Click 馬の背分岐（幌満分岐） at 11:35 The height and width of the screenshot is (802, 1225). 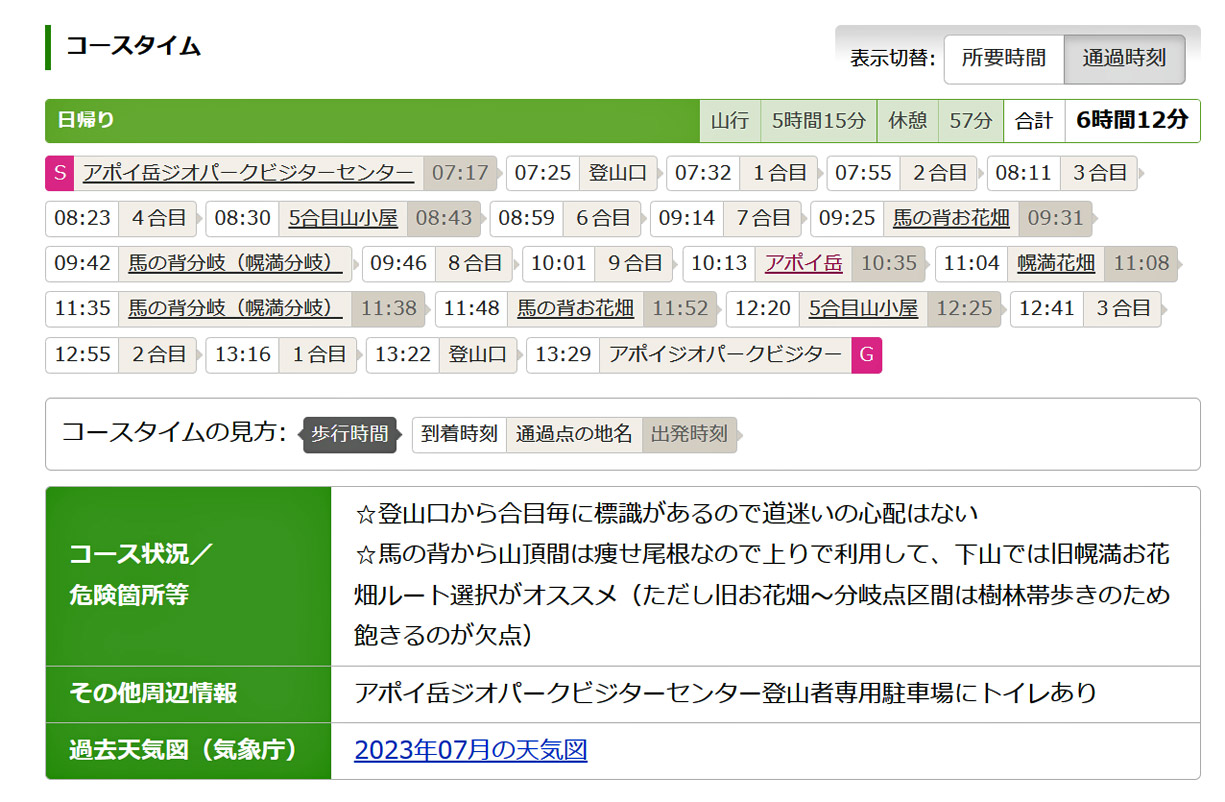click(x=235, y=309)
